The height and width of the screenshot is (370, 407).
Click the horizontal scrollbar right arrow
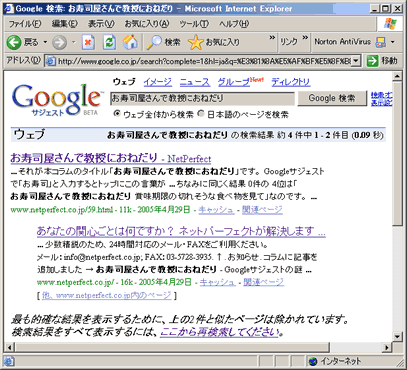click(387, 347)
